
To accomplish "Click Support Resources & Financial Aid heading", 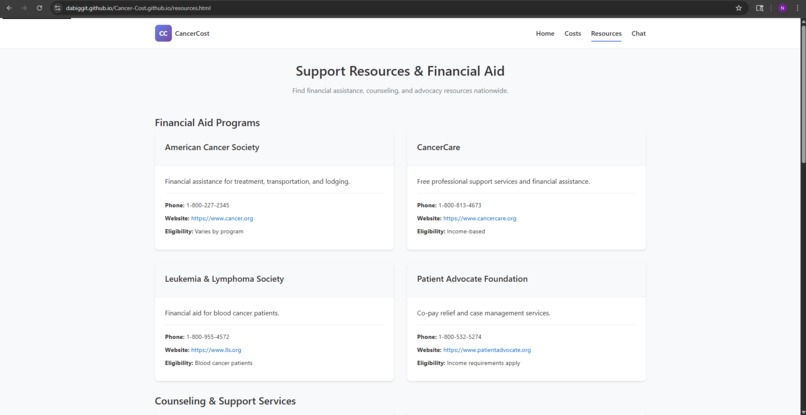I will [400, 71].
